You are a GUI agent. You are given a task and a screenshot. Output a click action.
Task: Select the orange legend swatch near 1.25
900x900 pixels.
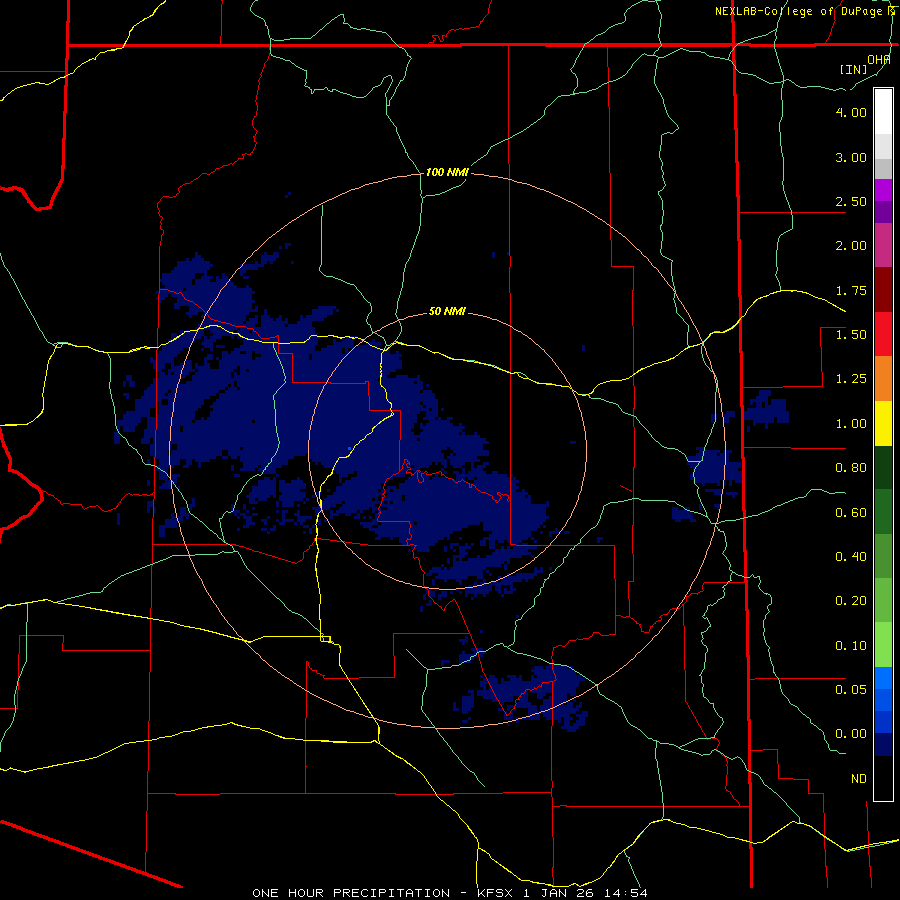click(883, 379)
